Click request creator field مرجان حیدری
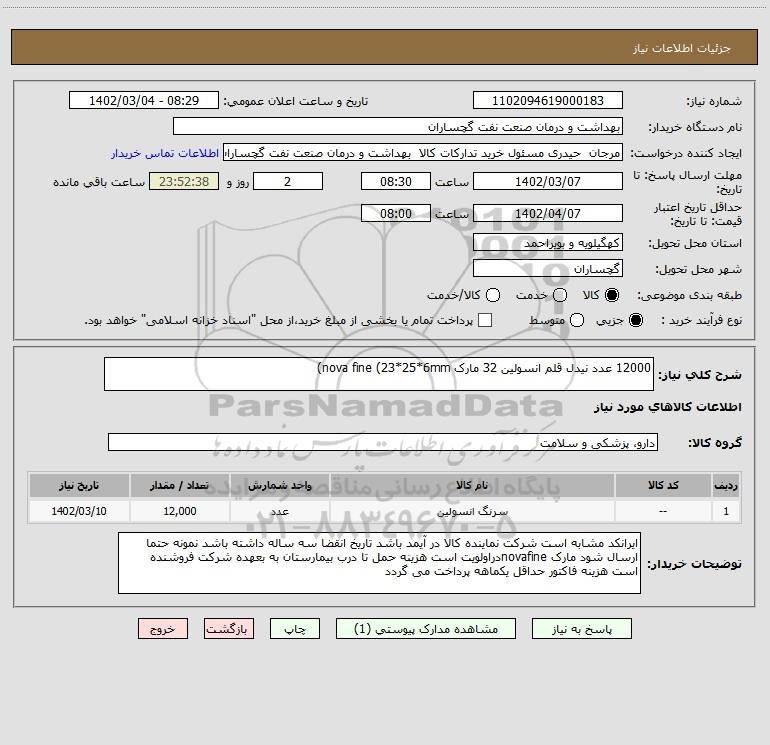This screenshot has width=770, height=745. coord(423,152)
